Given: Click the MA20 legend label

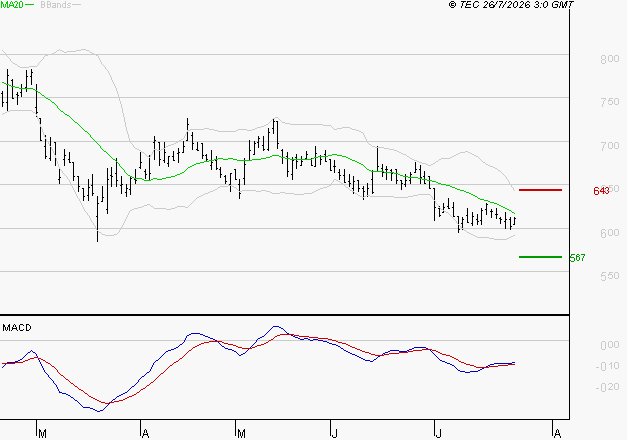Looking at the screenshot, I should [x=12, y=5].
